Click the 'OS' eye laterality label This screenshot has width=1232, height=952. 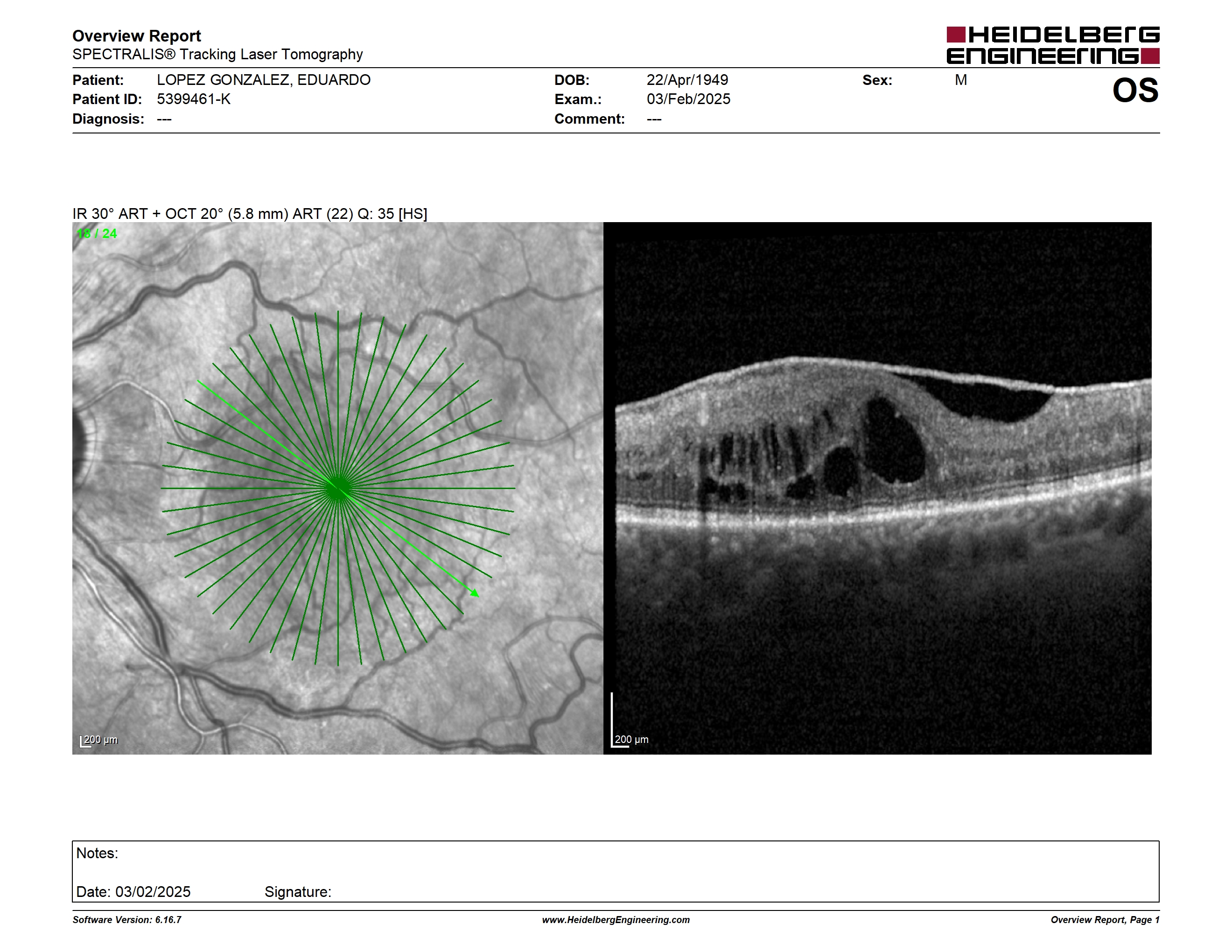point(1135,91)
